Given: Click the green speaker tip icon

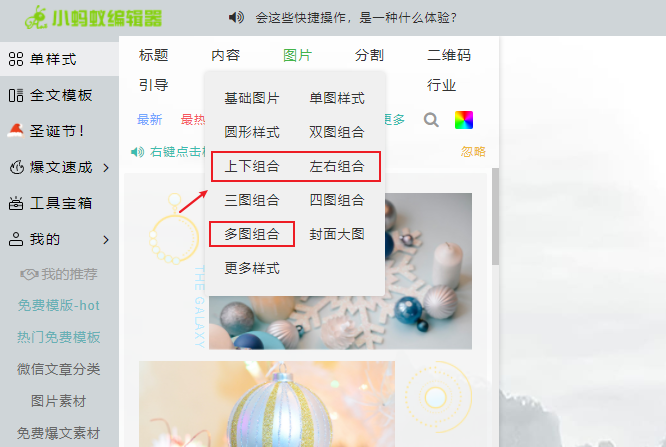Looking at the screenshot, I should click(137, 152).
